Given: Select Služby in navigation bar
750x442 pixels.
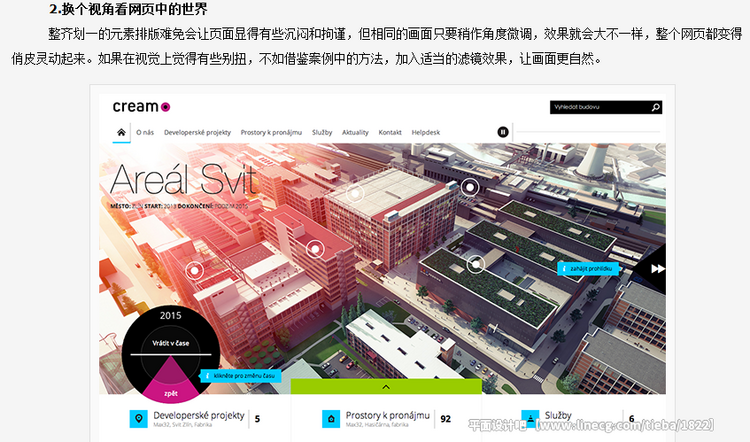Looking at the screenshot, I should click(322, 132).
